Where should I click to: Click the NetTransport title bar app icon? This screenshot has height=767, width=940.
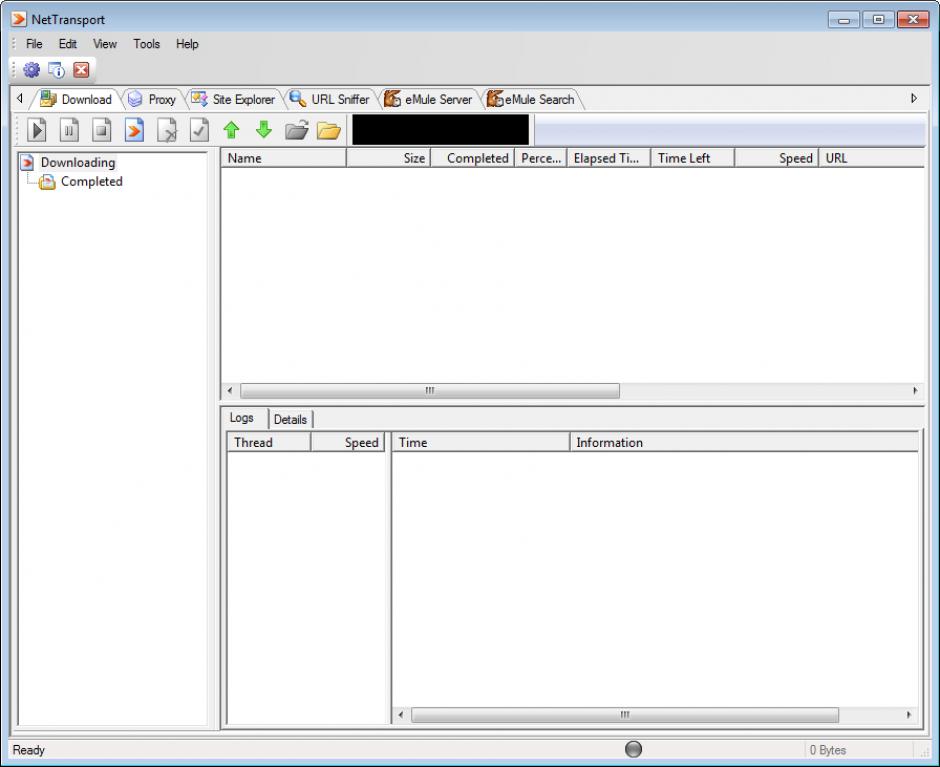pos(19,19)
